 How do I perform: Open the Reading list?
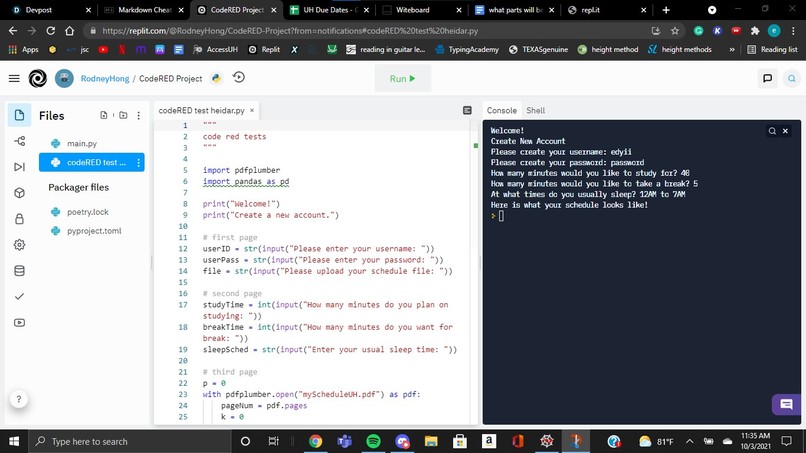(x=772, y=49)
